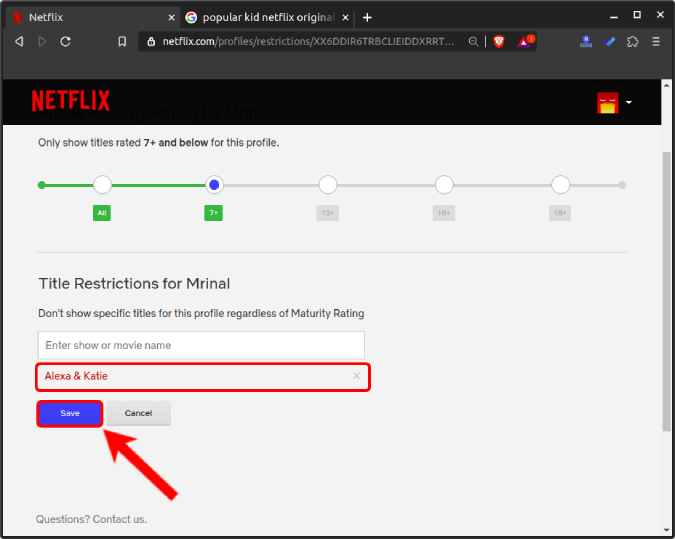Click the browser forward arrow
The height and width of the screenshot is (539, 675).
[42, 42]
